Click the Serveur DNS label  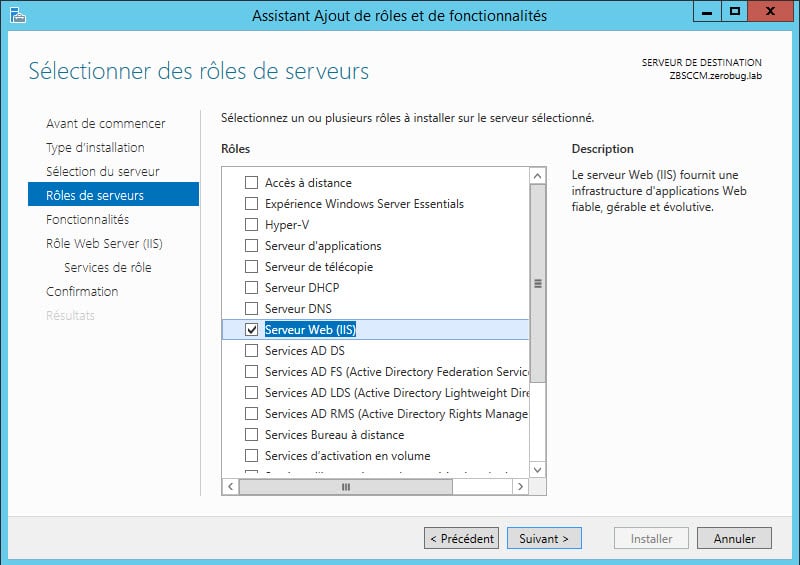click(x=298, y=309)
